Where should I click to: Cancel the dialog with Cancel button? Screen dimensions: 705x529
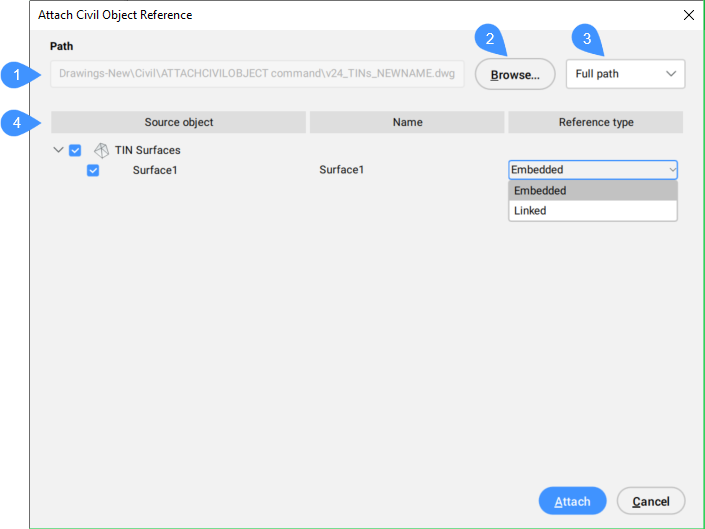pyautogui.click(x=650, y=501)
